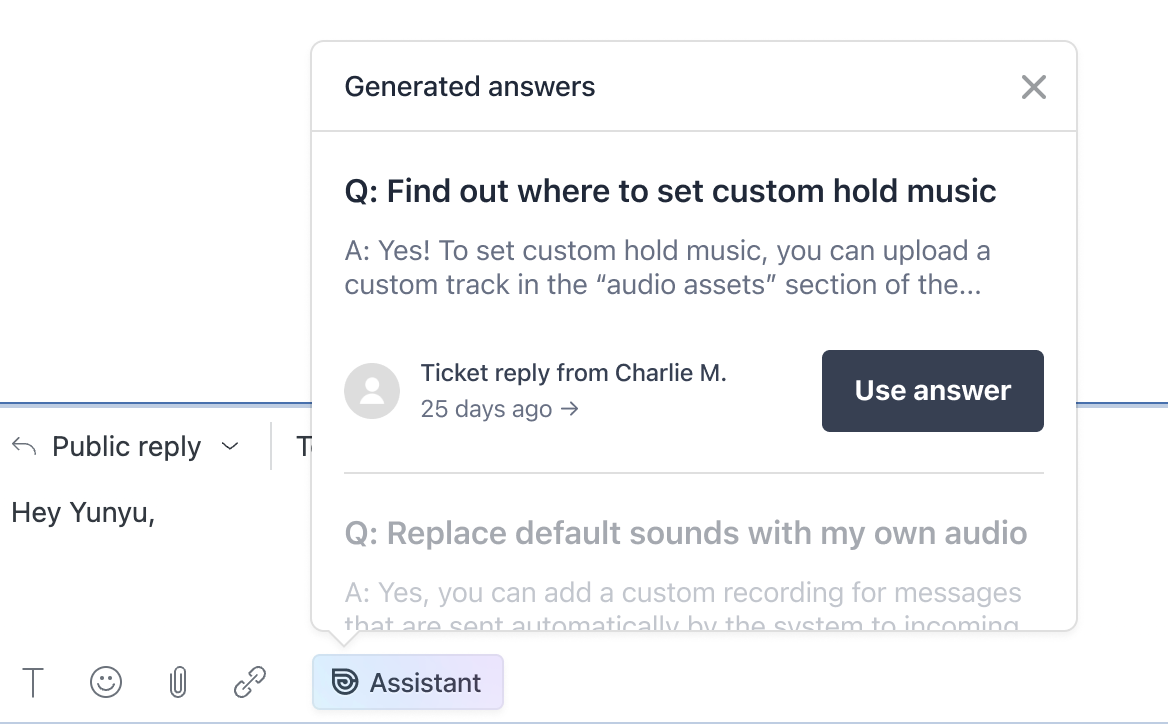Click the custom recording answer preview
Image resolution: width=1168 pixels, height=724 pixels.
click(682, 605)
